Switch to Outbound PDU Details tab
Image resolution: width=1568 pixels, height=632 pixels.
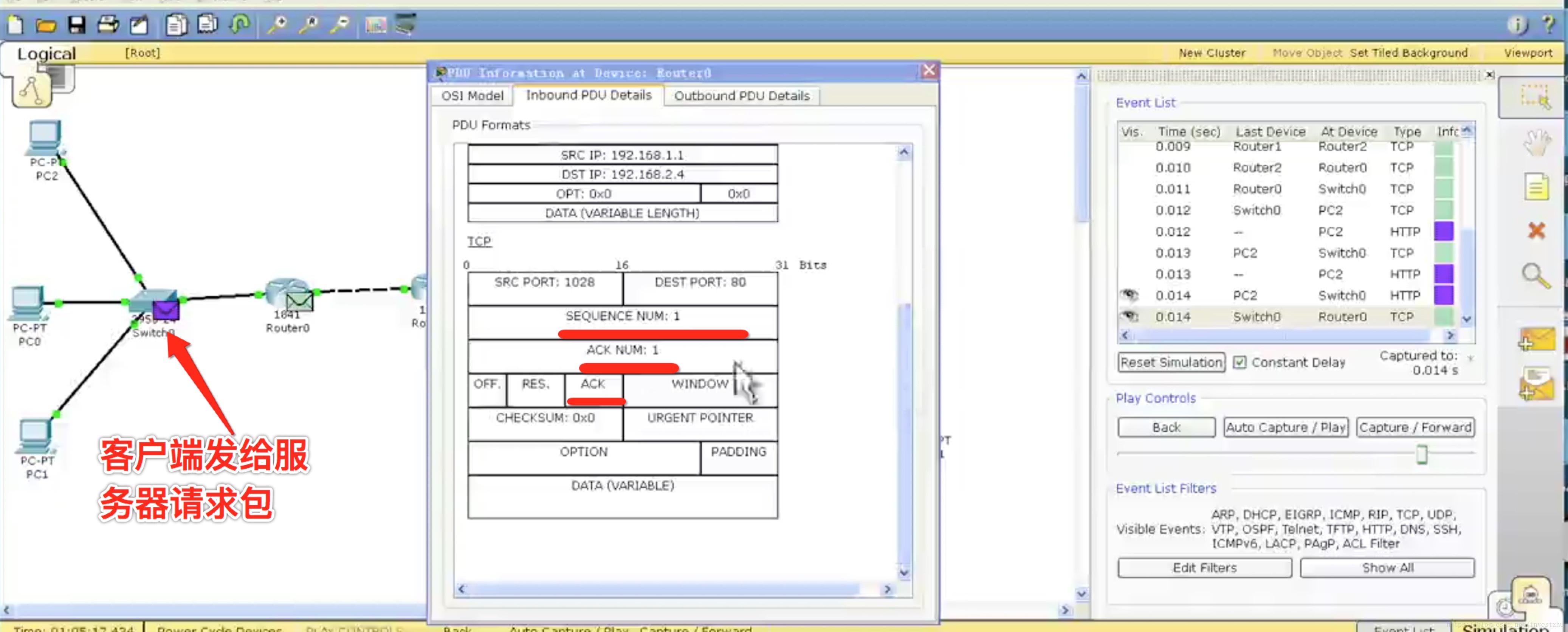pos(742,96)
